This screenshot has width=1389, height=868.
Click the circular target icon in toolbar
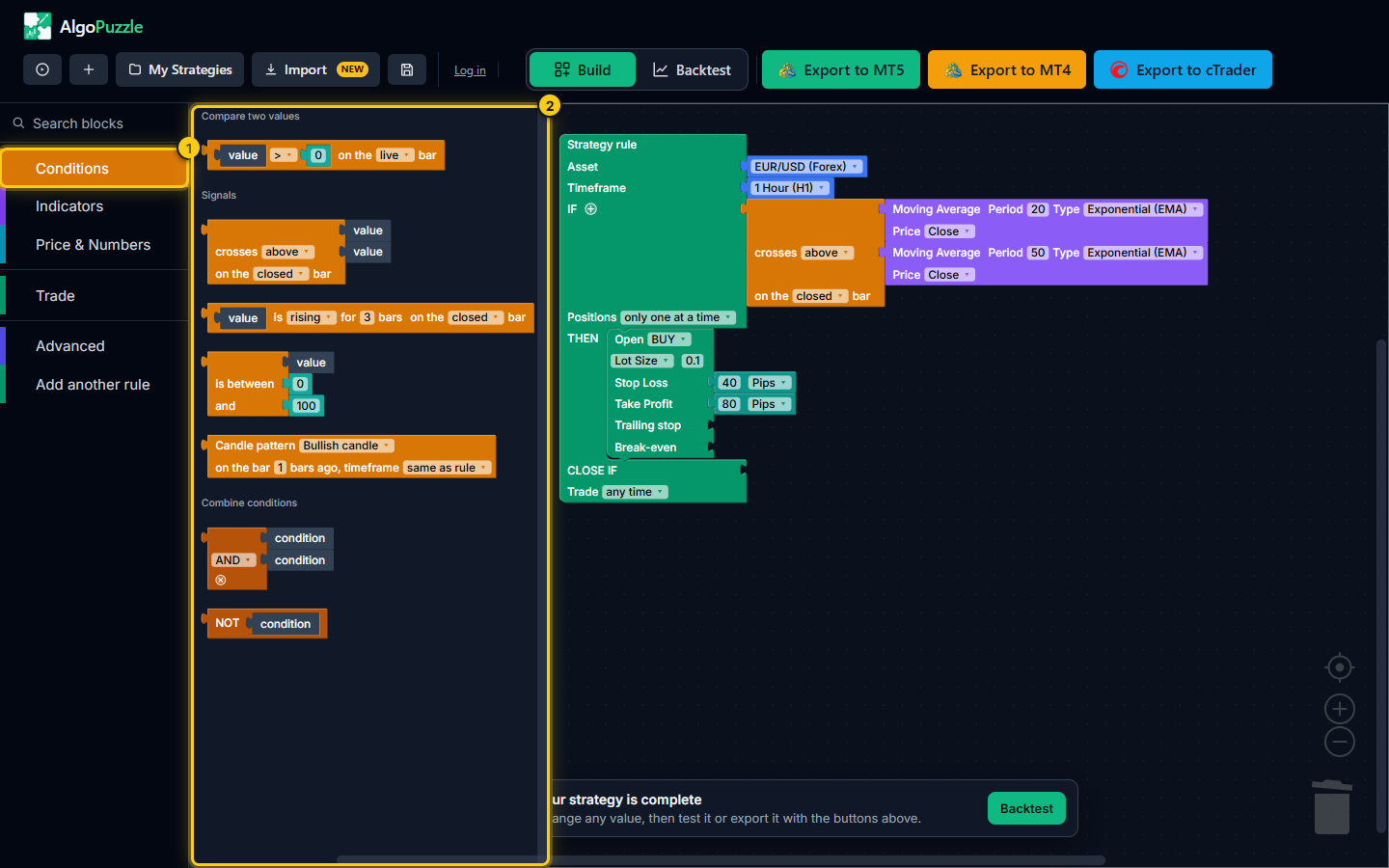[x=42, y=69]
